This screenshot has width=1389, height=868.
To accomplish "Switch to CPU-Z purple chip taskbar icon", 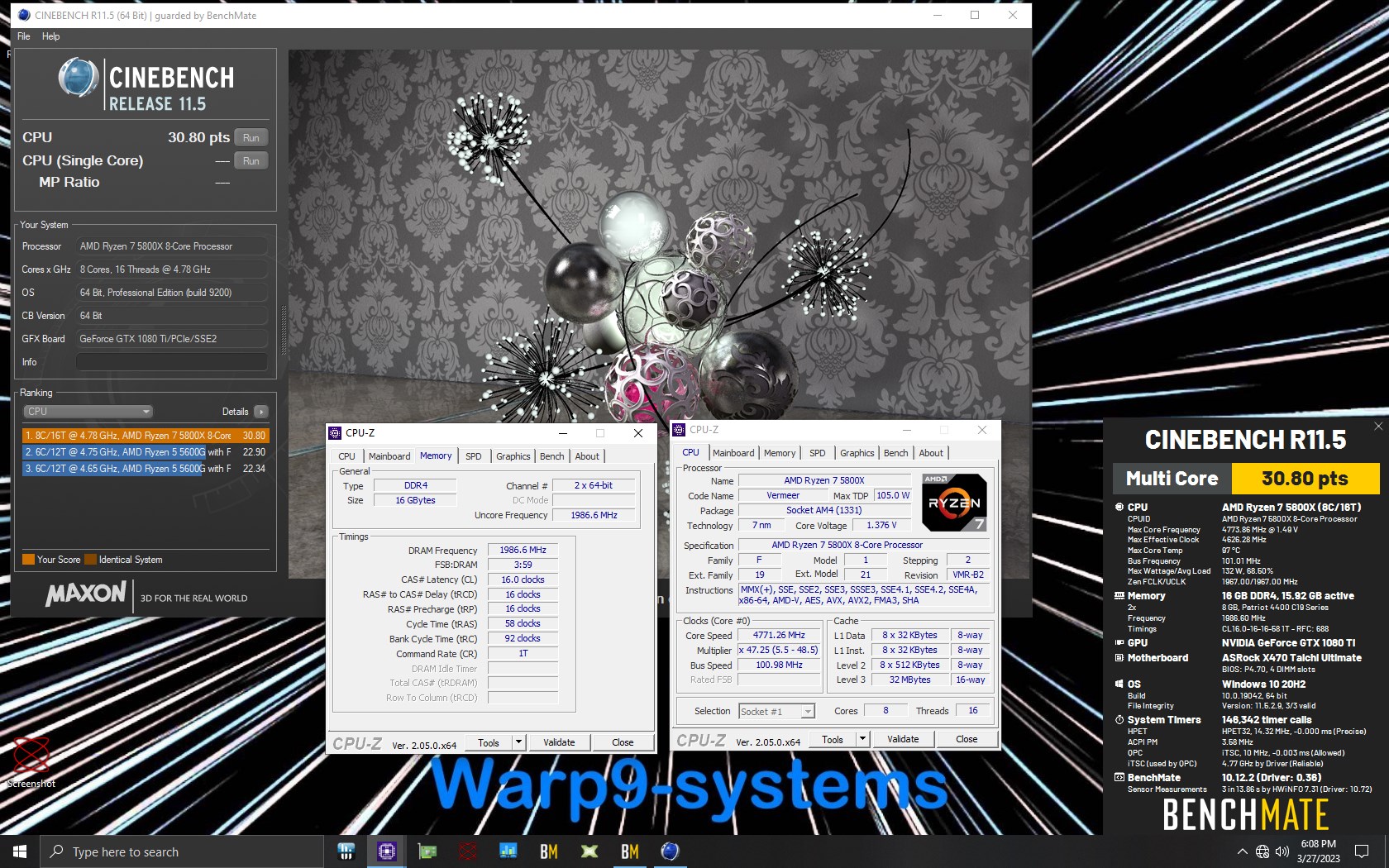I will pos(386,851).
